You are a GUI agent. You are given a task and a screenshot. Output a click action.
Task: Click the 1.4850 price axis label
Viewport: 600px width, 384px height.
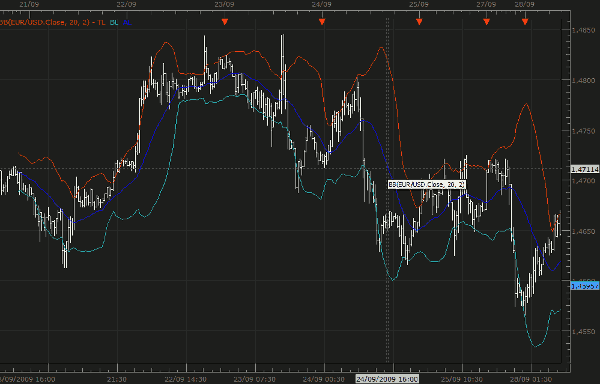583,31
